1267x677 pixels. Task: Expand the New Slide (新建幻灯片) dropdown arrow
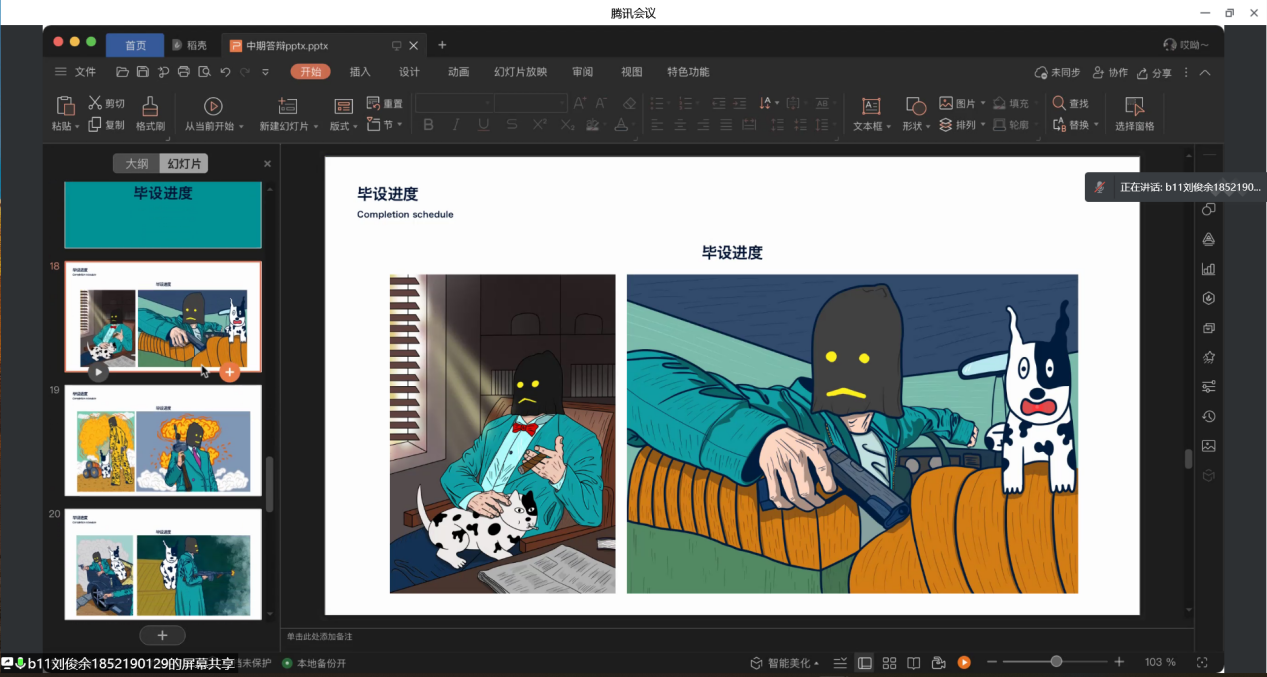(x=316, y=127)
